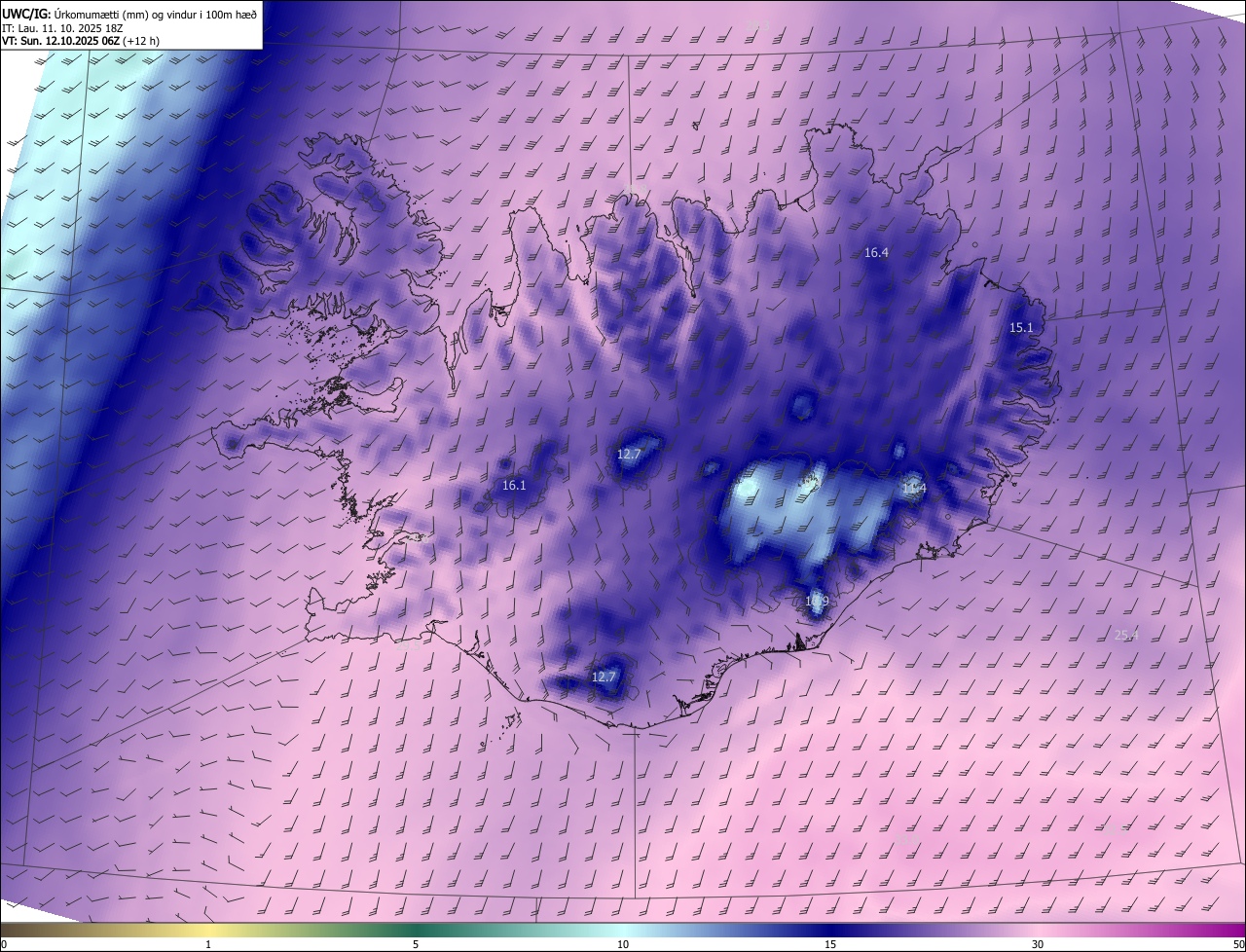Viewport: 1246px width, 952px height.
Task: Click the 50 label on the color scale
Action: [x=1238, y=944]
